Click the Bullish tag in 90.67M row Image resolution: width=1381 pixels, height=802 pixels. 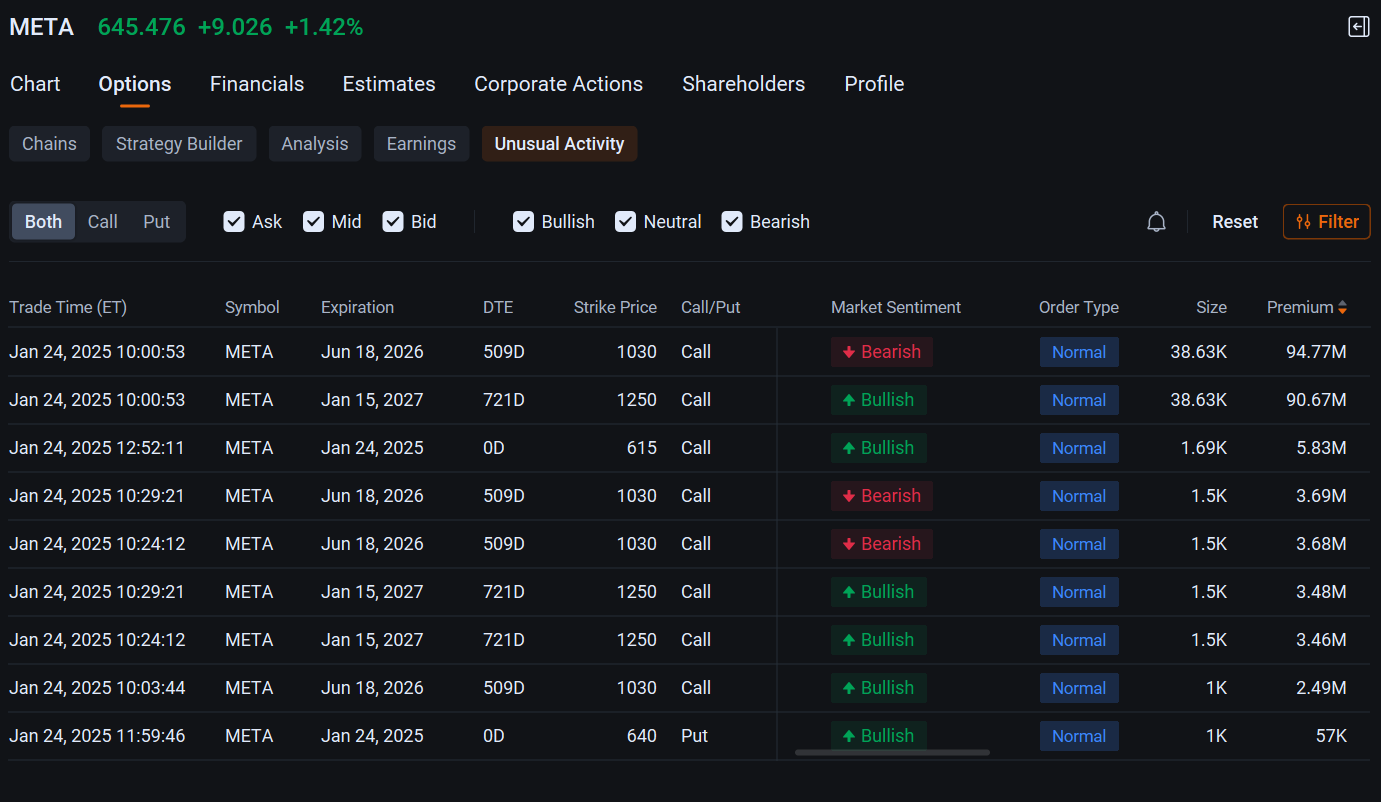879,400
